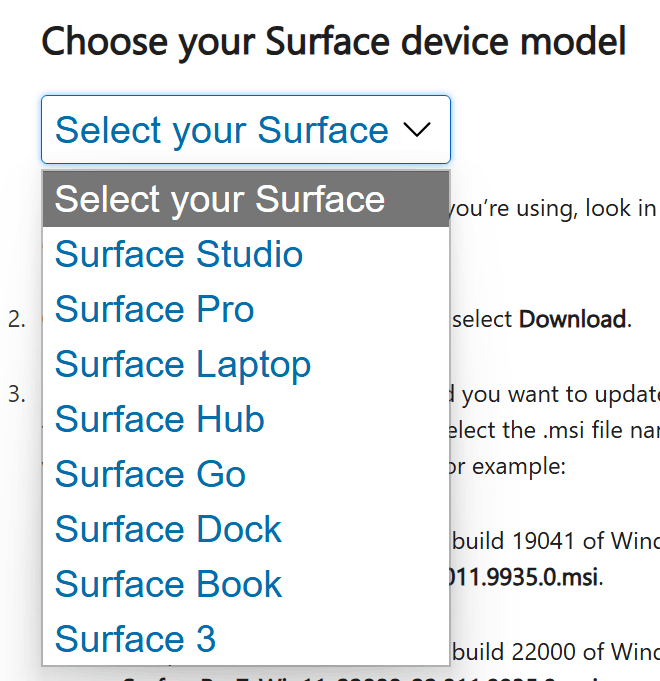Pick Surface Pro in the dropdown list

click(x=155, y=309)
